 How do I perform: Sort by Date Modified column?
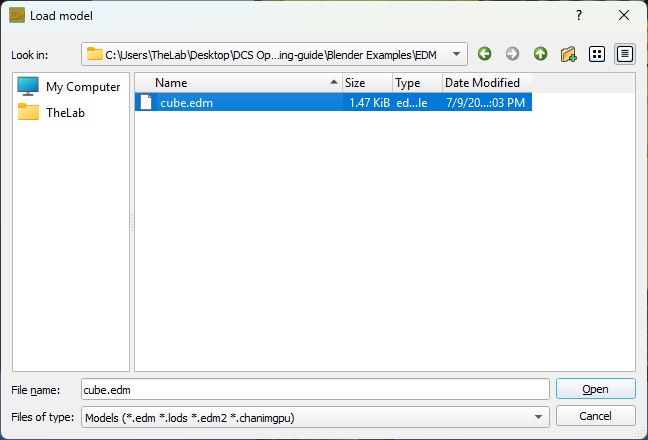click(487, 83)
